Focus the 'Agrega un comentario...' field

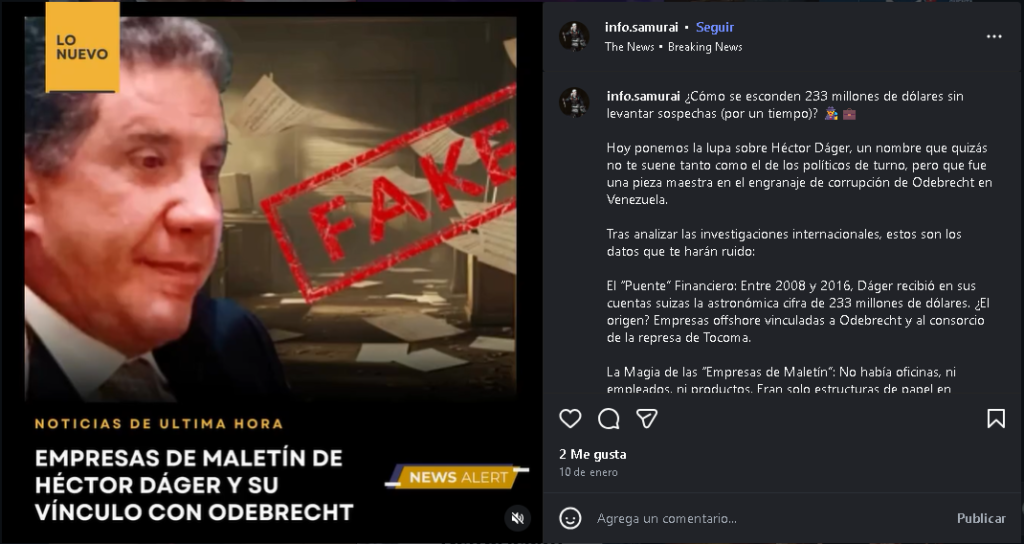[771, 519]
